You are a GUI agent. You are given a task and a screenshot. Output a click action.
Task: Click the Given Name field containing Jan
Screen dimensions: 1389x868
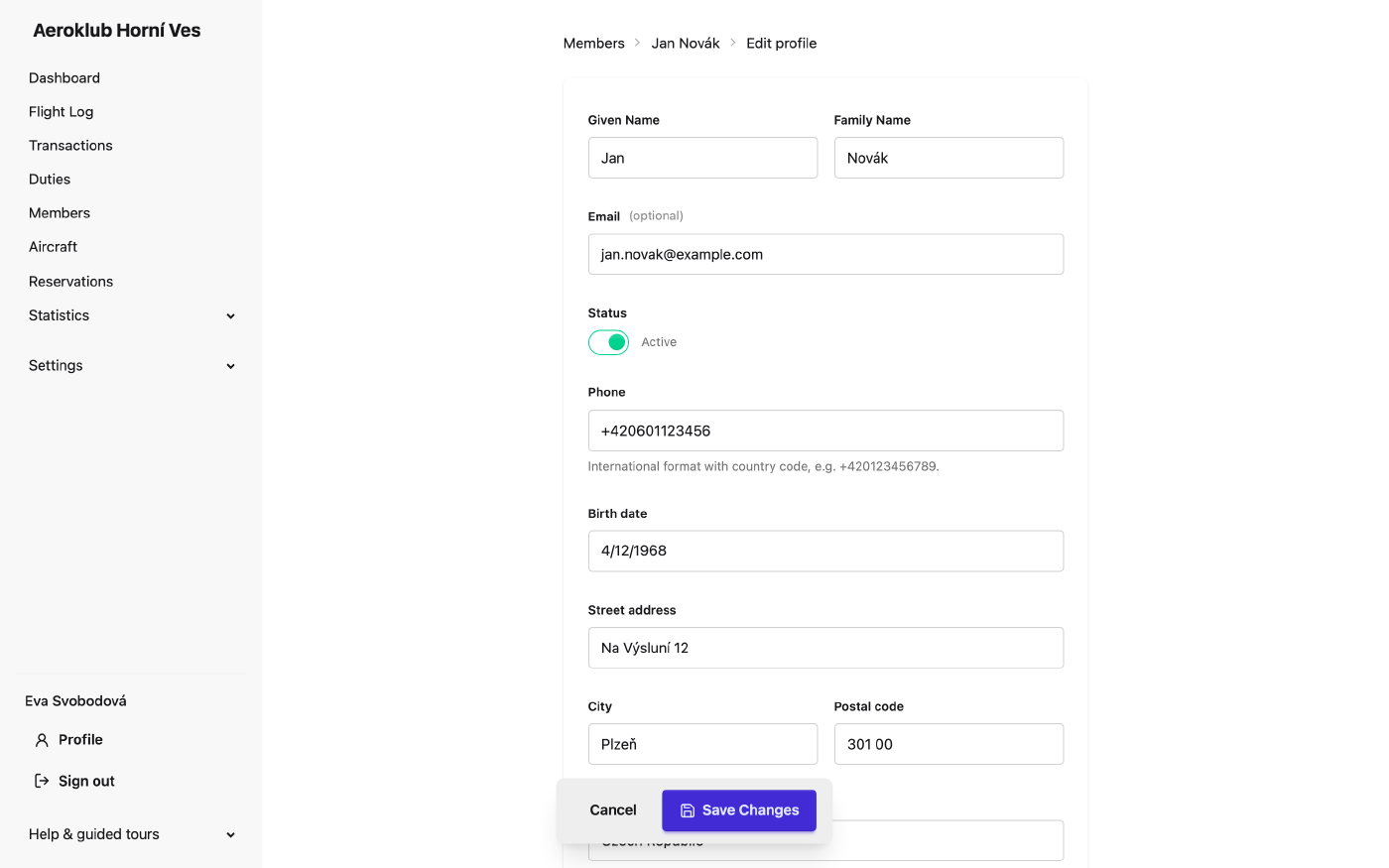(702, 158)
